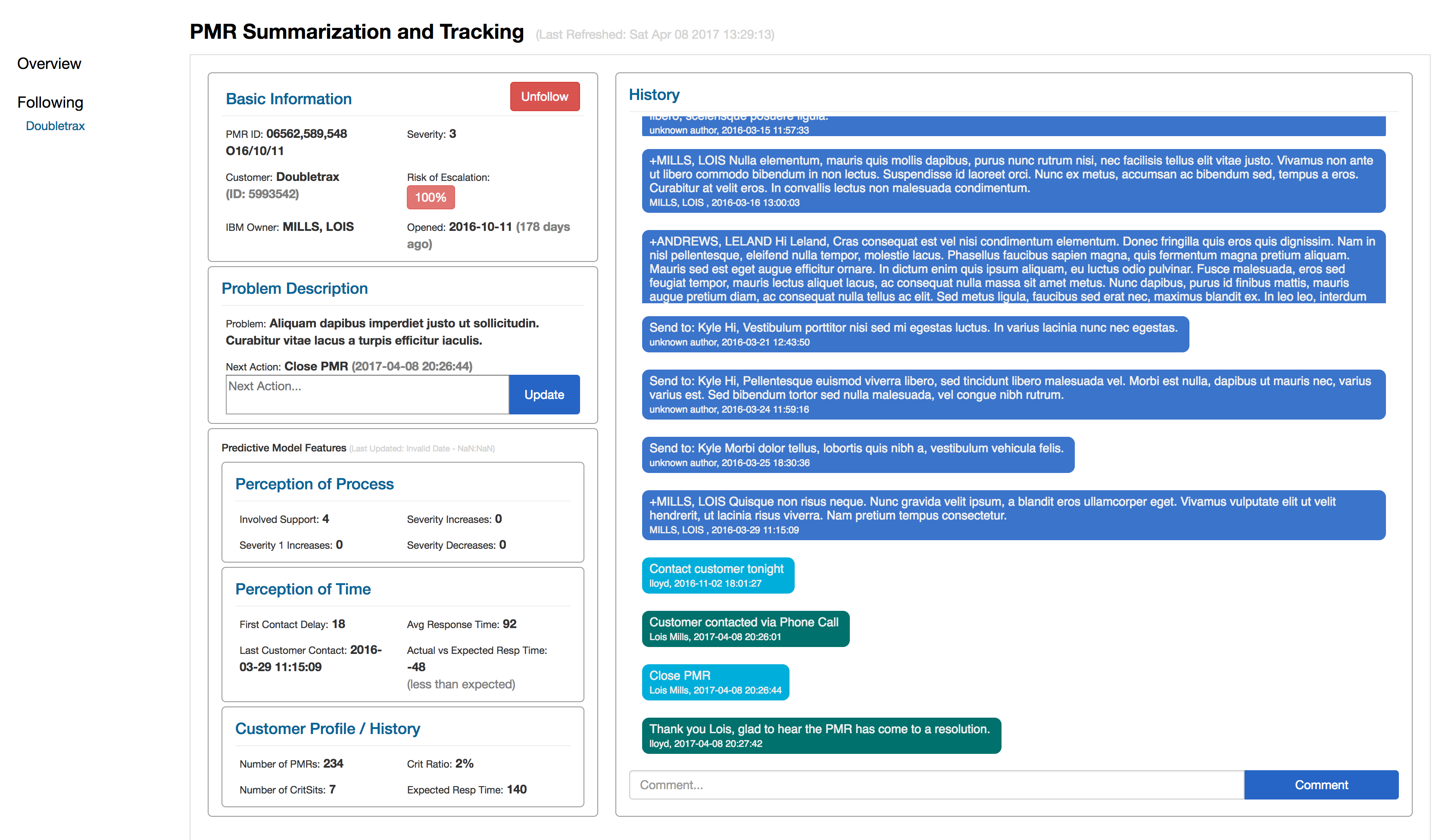Click the 100% Risk of Escalation badge
The width and height of the screenshot is (1448, 840).
click(x=431, y=197)
